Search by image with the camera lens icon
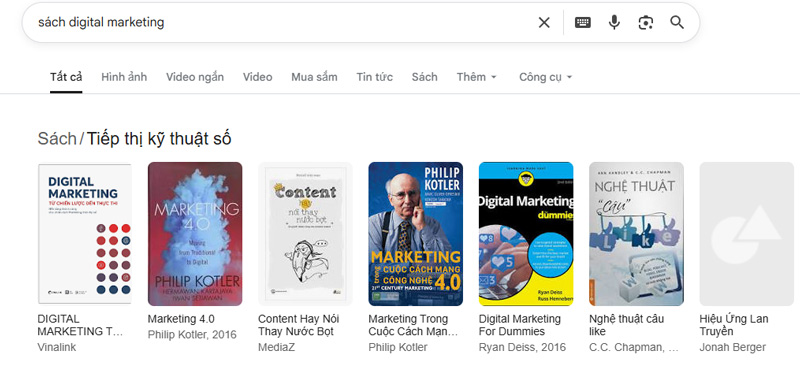This screenshot has width=800, height=375. [x=645, y=22]
